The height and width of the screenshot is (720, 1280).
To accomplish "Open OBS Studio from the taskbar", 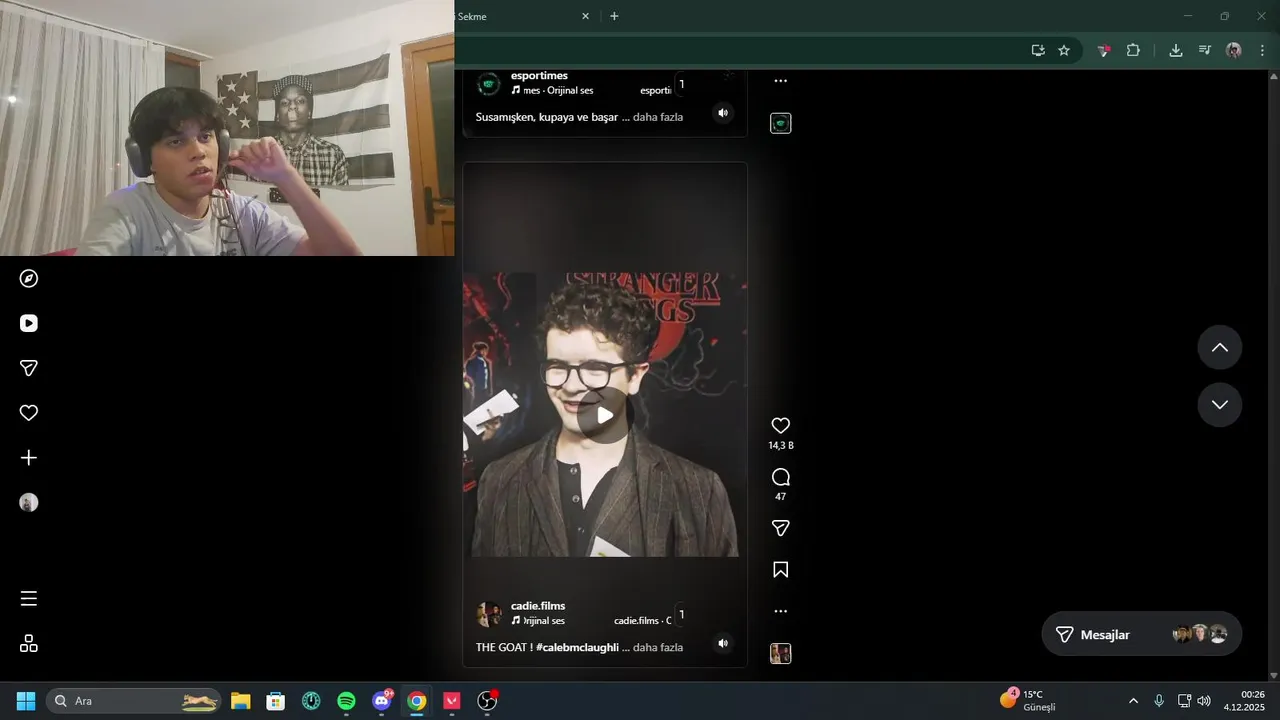I will (x=487, y=701).
